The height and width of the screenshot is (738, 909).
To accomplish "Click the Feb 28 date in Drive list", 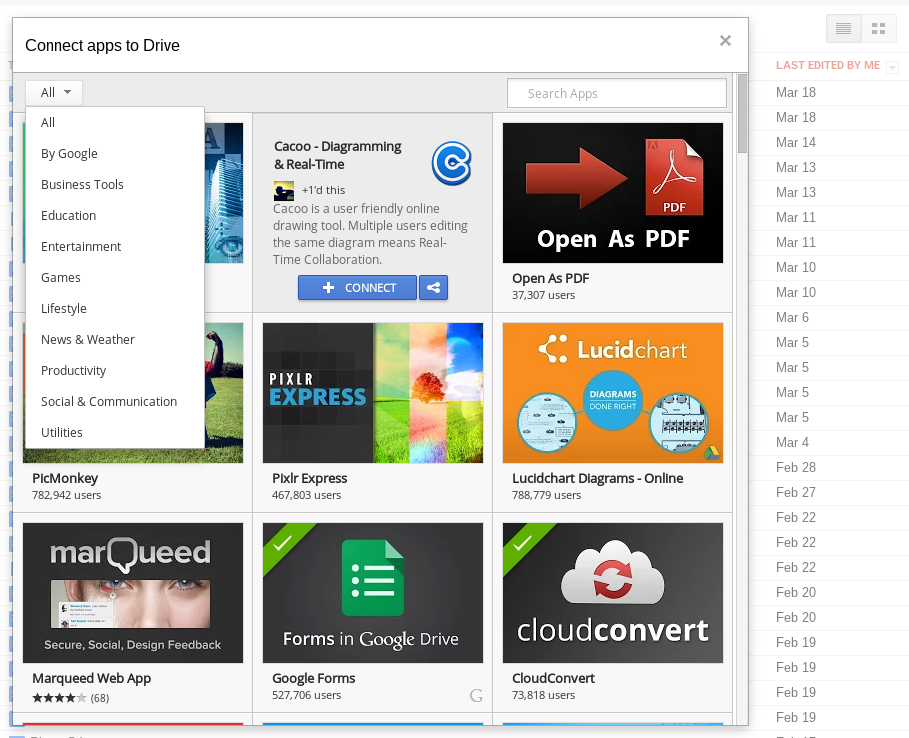I will pyautogui.click(x=795, y=468).
